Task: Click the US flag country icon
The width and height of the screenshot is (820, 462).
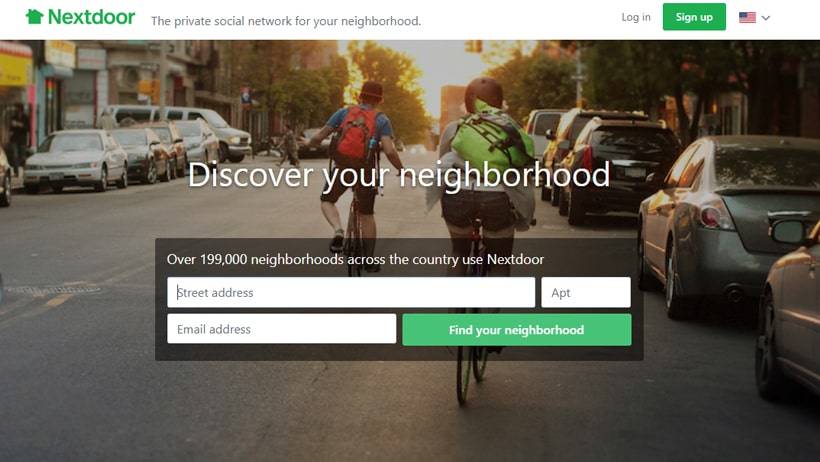Action: [747, 17]
